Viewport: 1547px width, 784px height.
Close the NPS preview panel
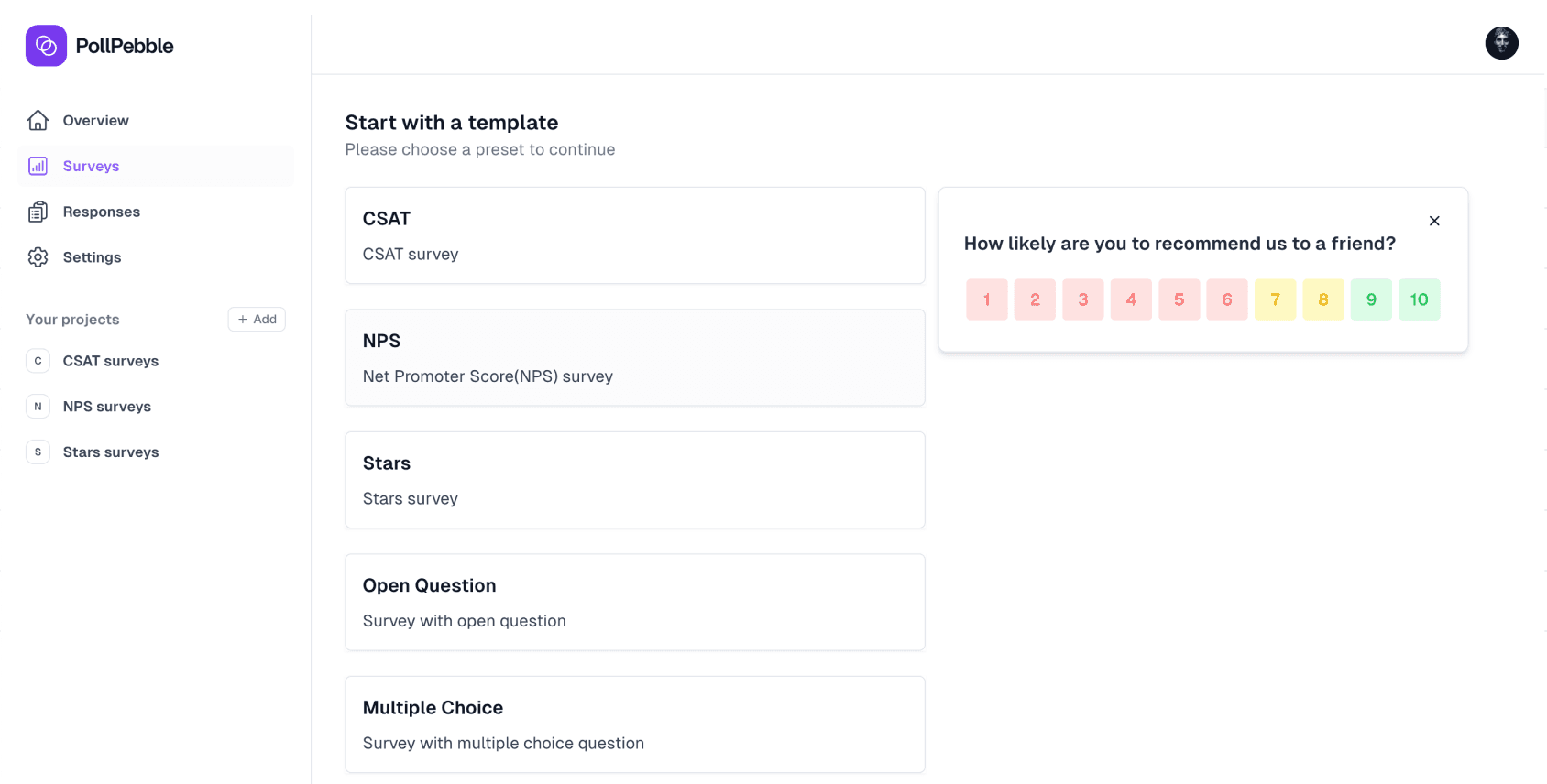coord(1434,221)
